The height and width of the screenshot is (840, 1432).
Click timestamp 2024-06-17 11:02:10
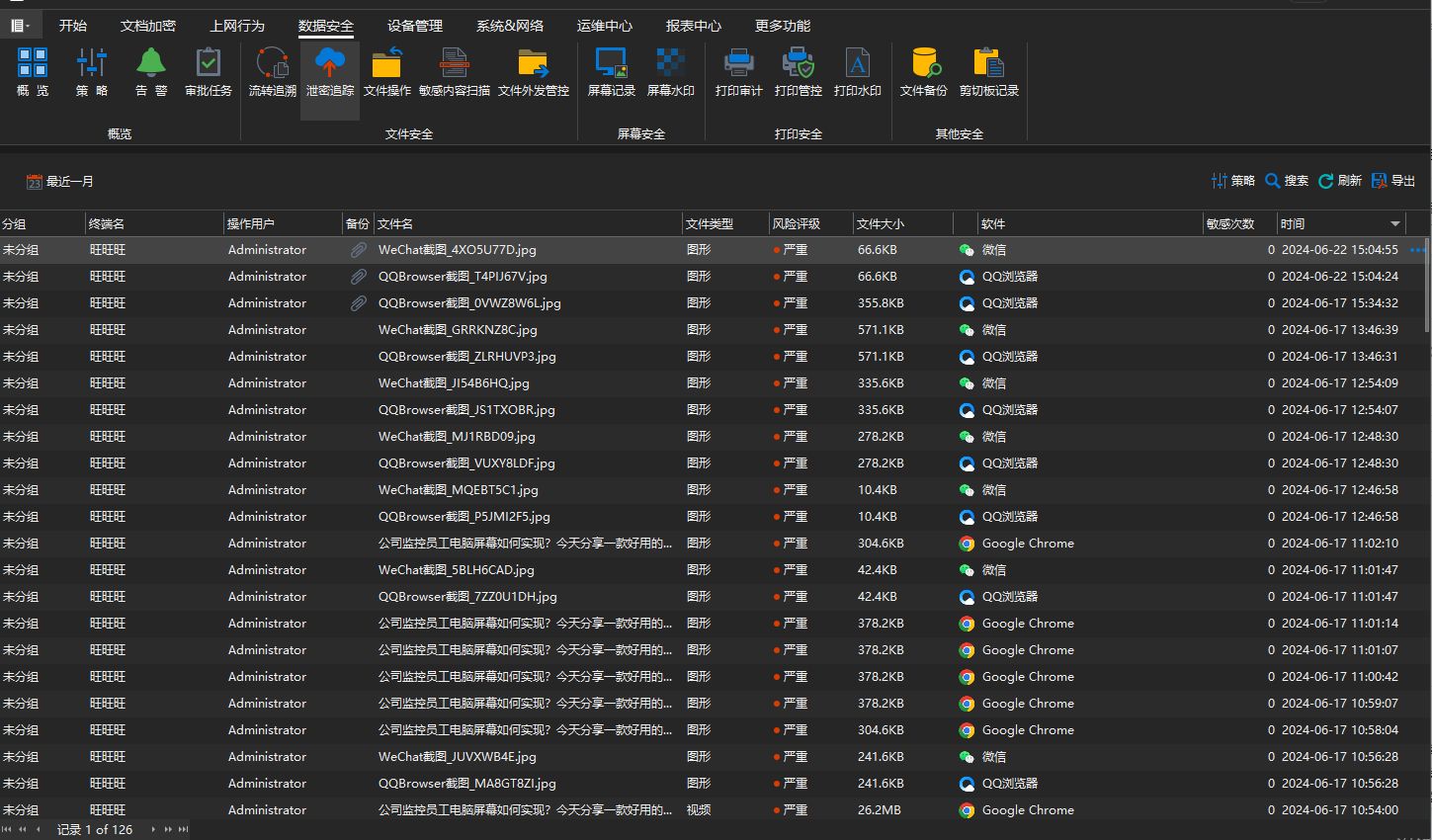click(1339, 544)
